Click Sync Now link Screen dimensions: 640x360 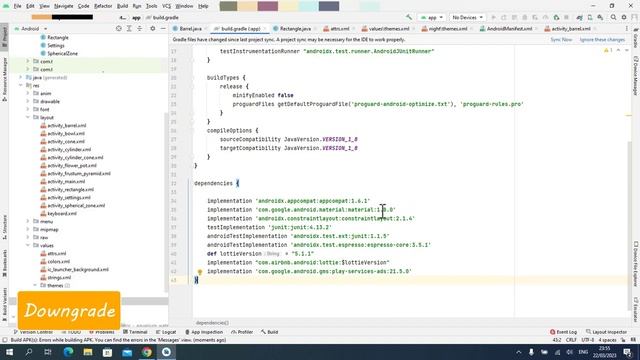(561, 40)
